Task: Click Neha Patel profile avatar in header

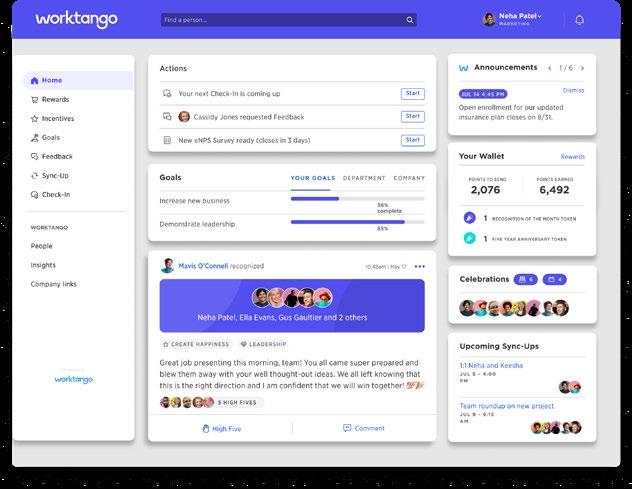Action: (489, 19)
